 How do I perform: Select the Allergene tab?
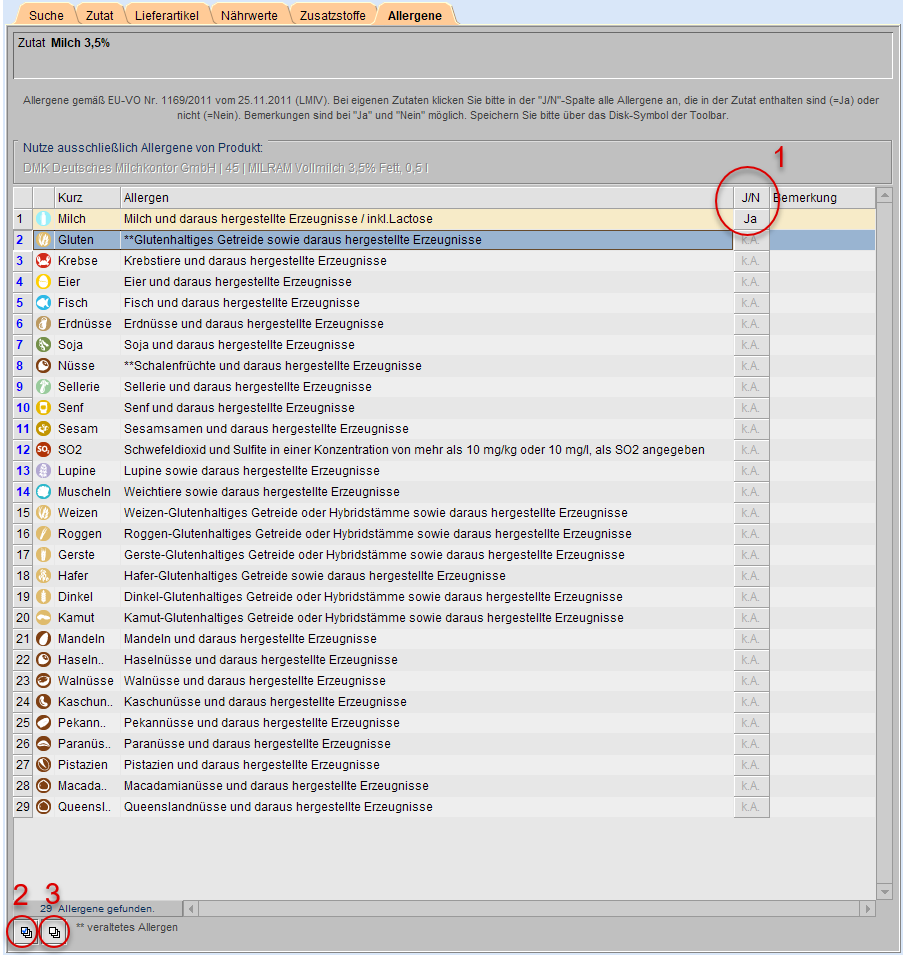pyautogui.click(x=415, y=15)
